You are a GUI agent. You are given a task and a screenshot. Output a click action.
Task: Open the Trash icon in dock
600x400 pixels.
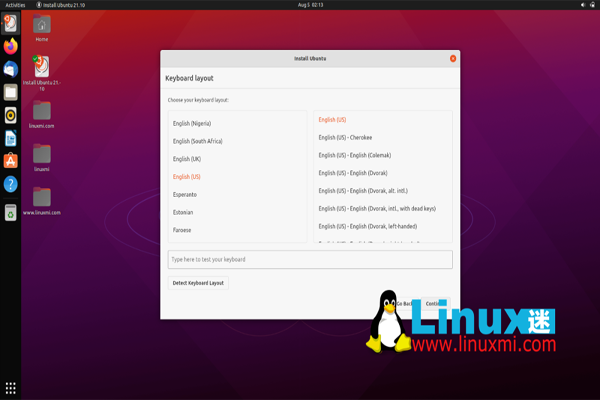[x=10, y=213]
